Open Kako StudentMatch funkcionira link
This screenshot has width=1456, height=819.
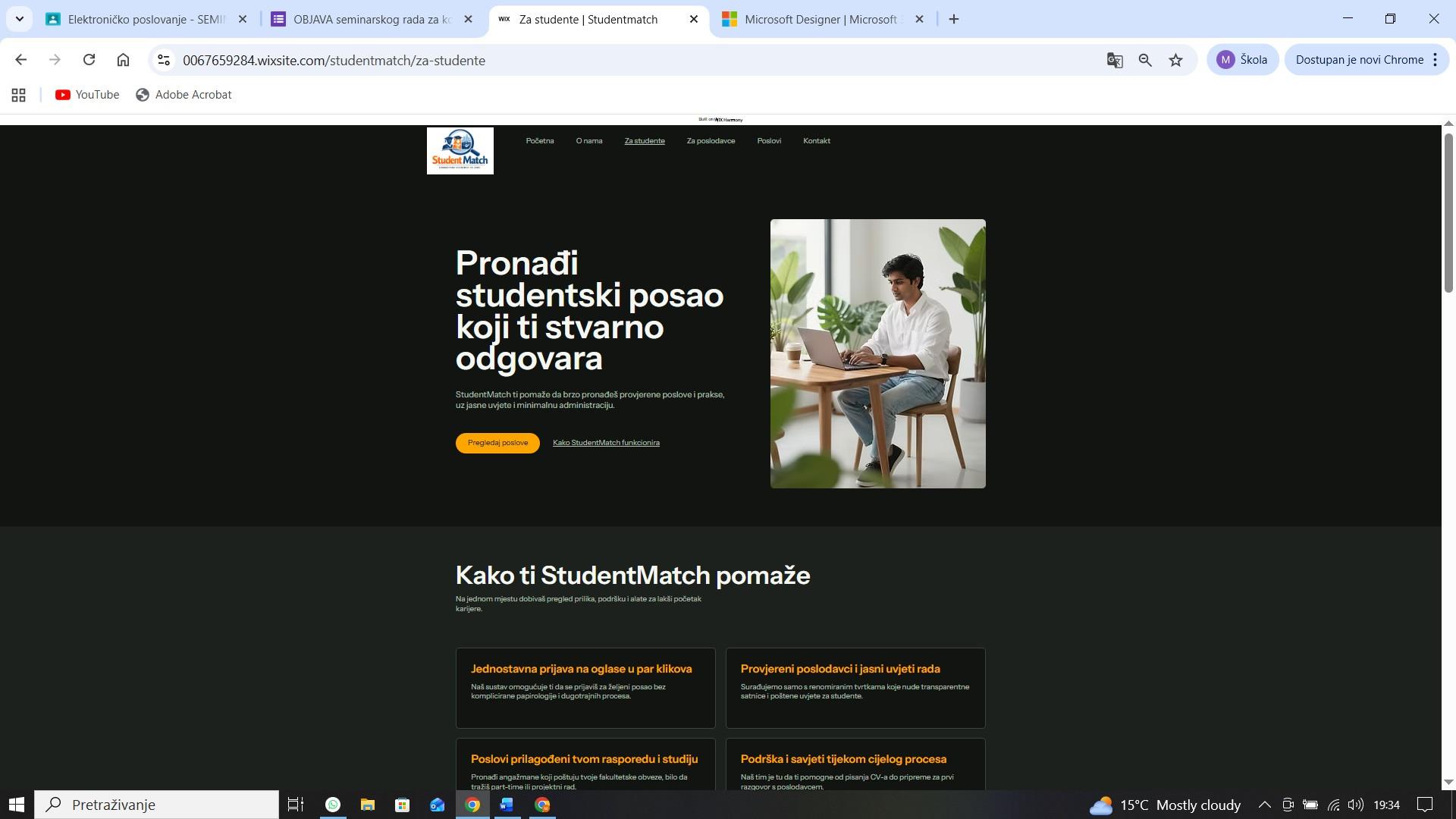coord(606,443)
